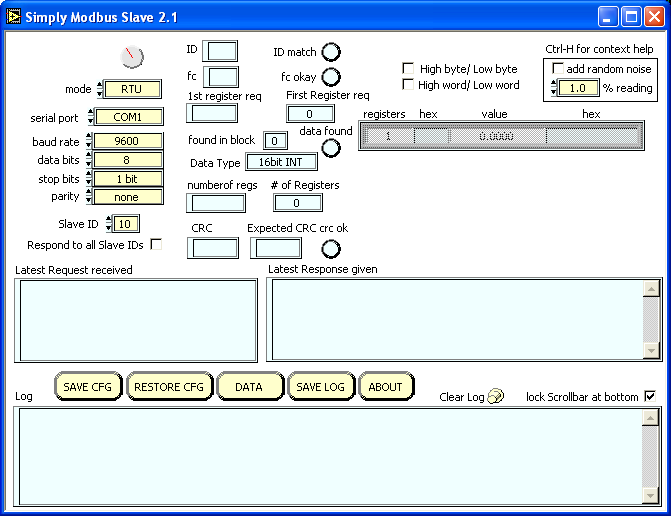
Task: Click Log scrollbar down arrow
Action: point(650,495)
